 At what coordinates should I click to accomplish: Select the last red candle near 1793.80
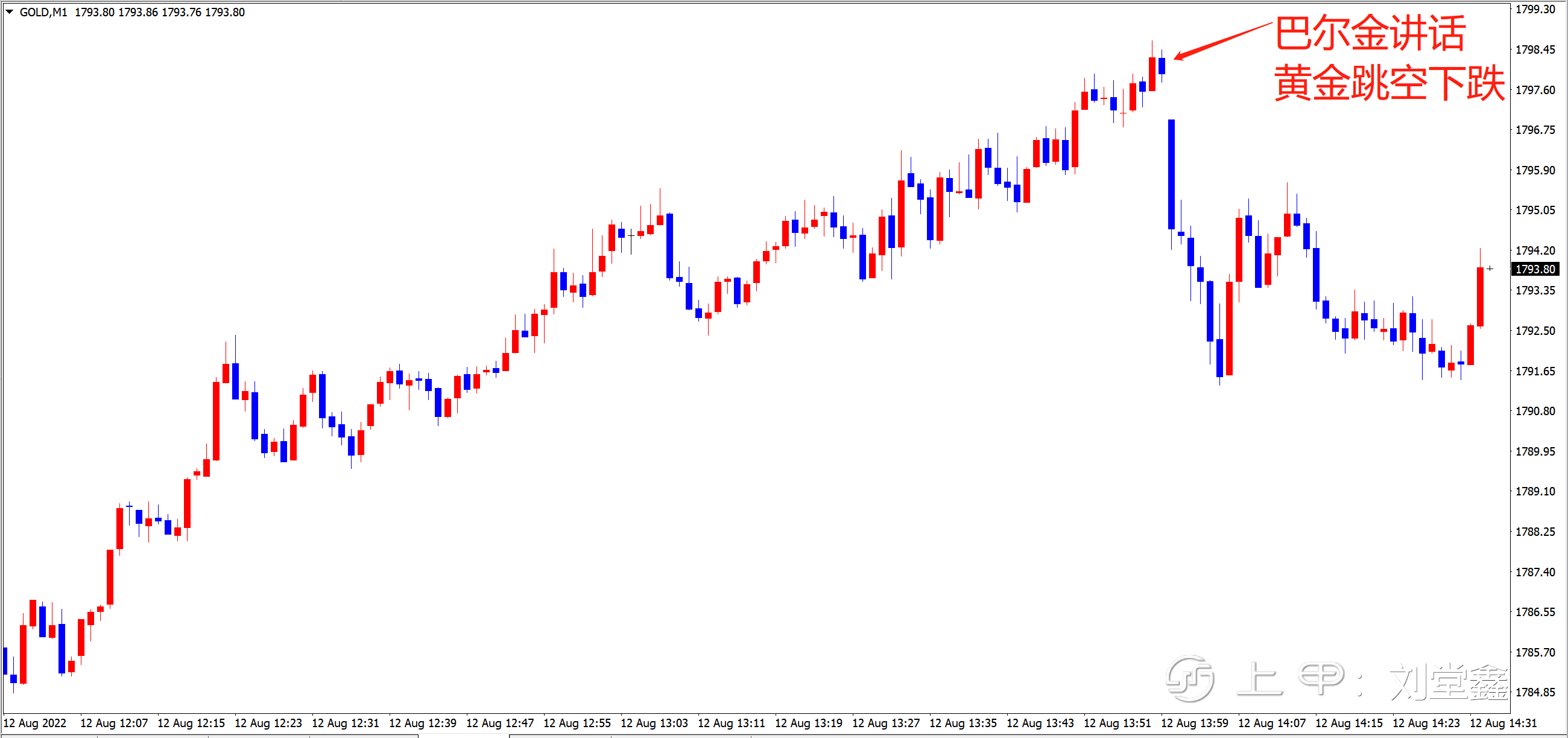point(1480,296)
